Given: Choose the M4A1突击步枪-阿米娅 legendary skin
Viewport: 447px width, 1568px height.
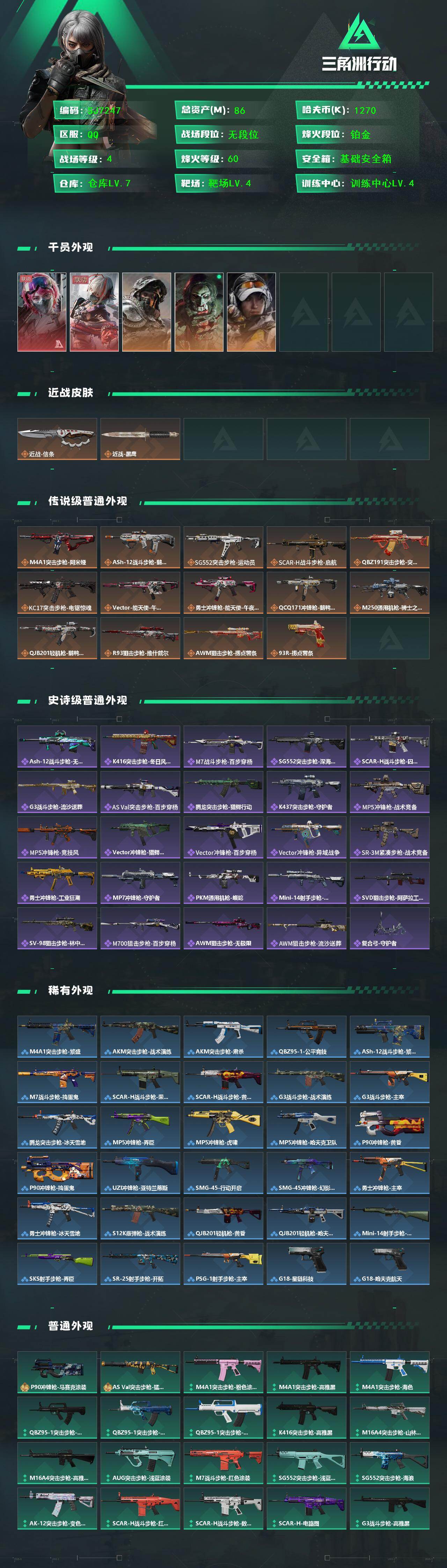Looking at the screenshot, I should [x=57, y=547].
